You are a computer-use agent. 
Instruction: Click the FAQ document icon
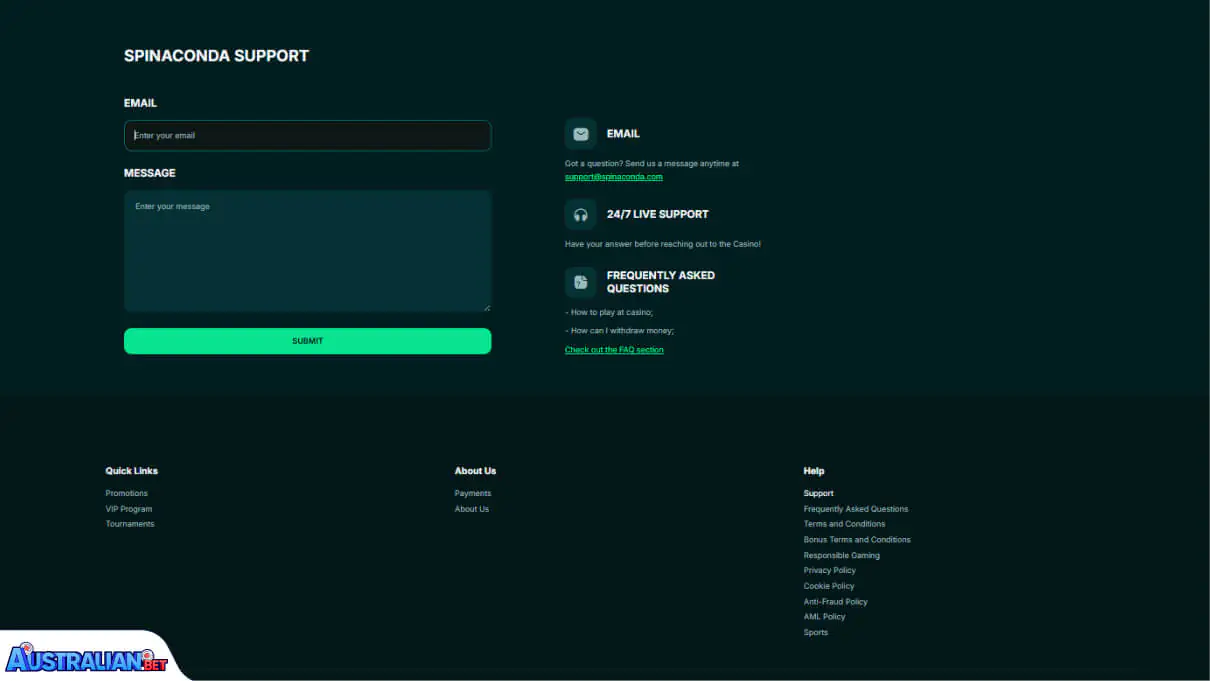(580, 282)
